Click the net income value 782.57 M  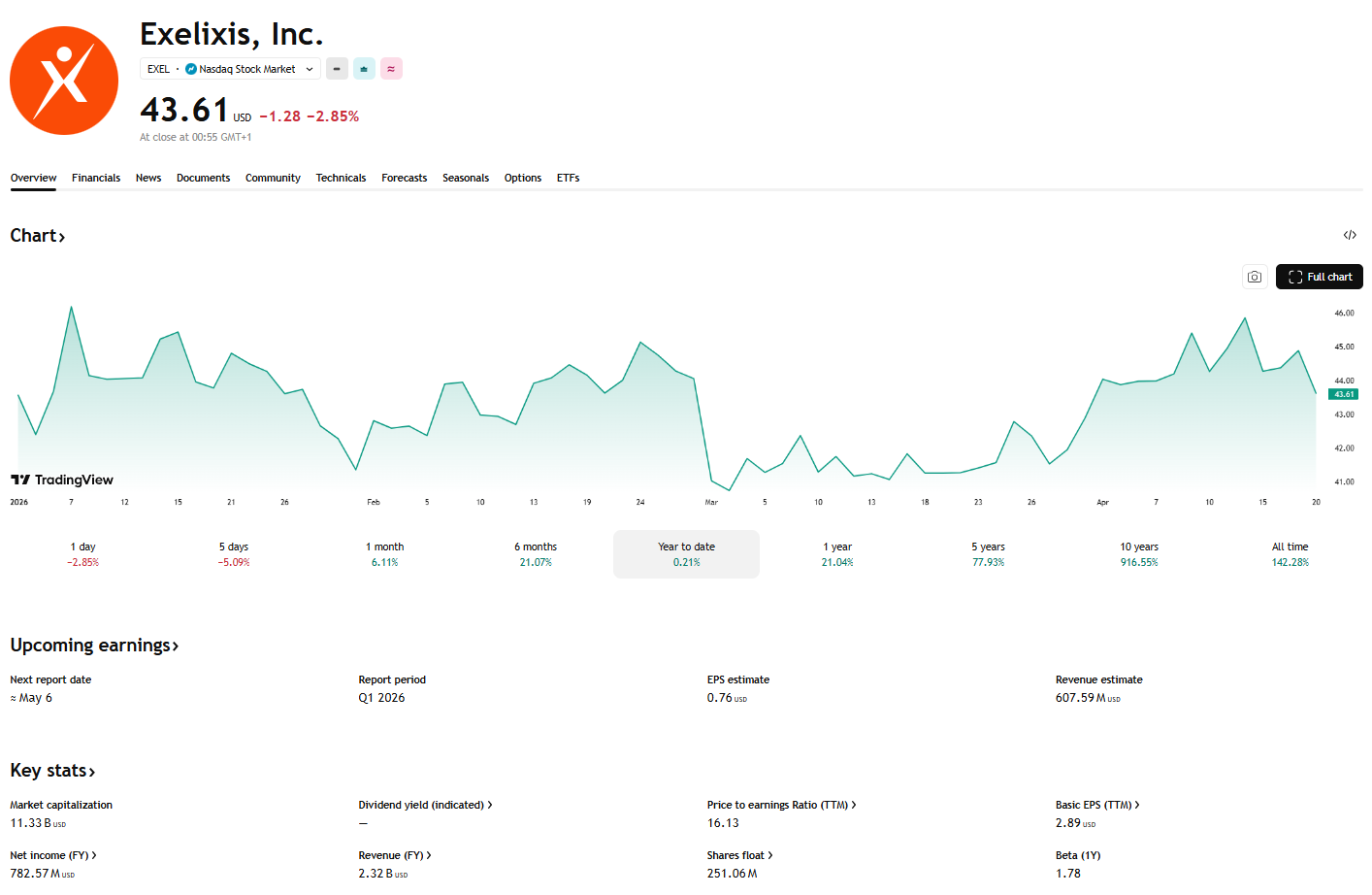click(42, 874)
